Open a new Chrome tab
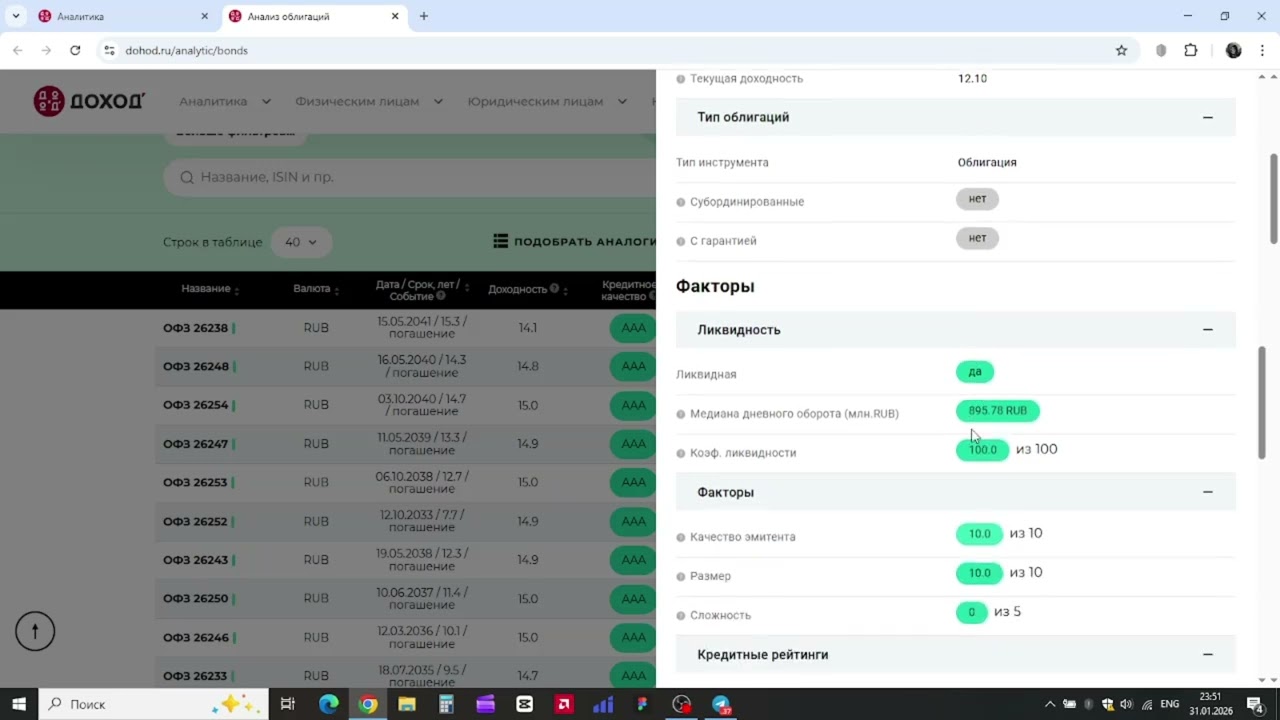 point(424,16)
